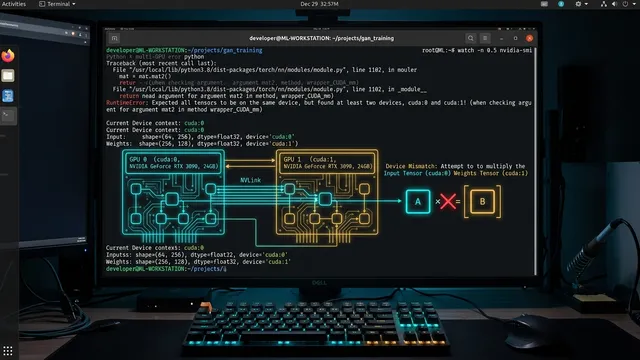
Task: Click the volume speaker icon
Action: 614,4
